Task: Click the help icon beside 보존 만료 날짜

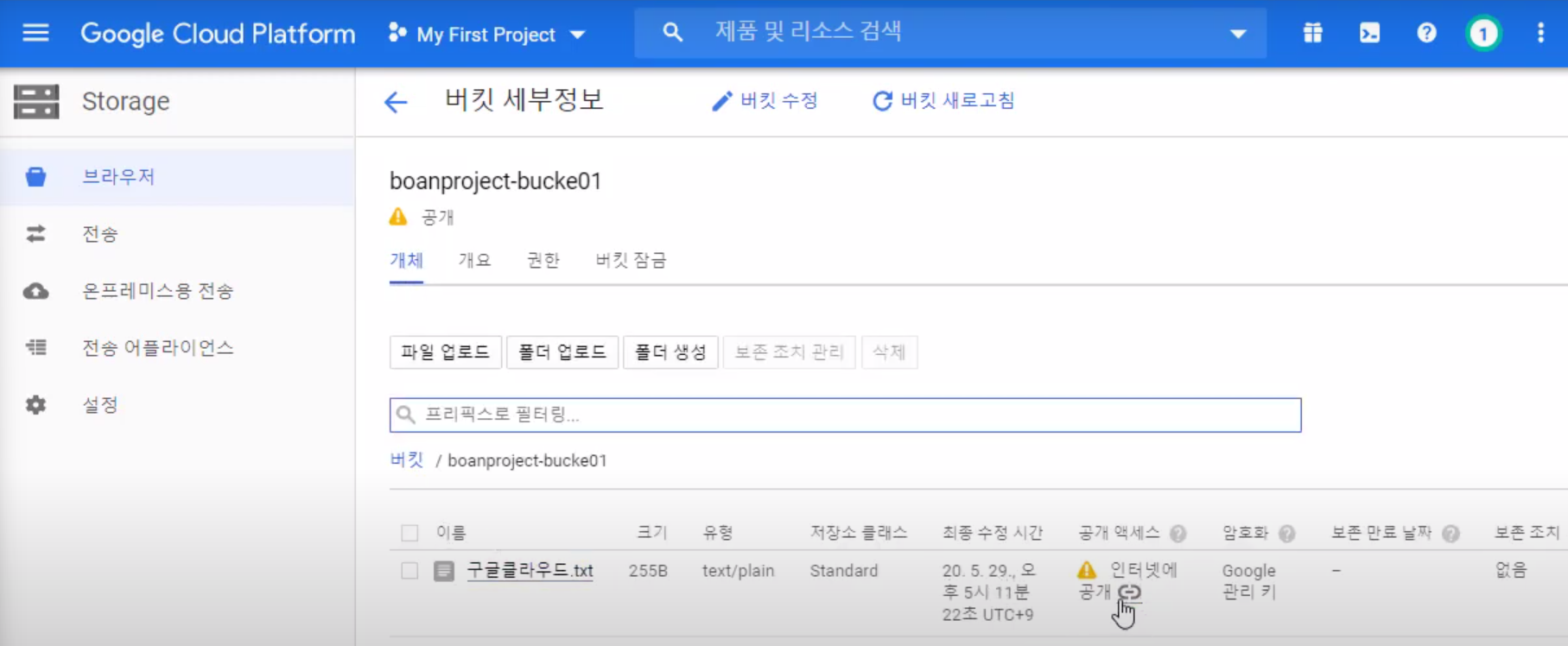Action: [1451, 534]
